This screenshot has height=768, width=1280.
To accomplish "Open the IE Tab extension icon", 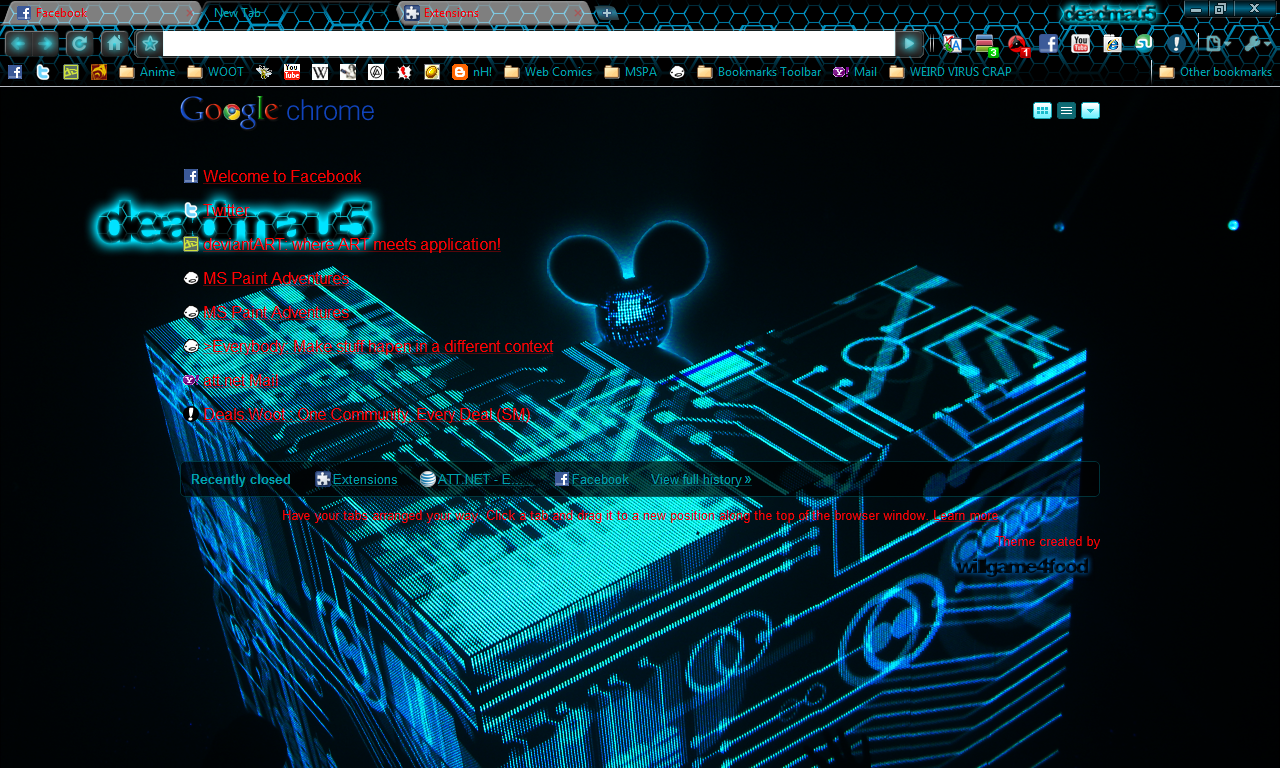I will [1112, 43].
